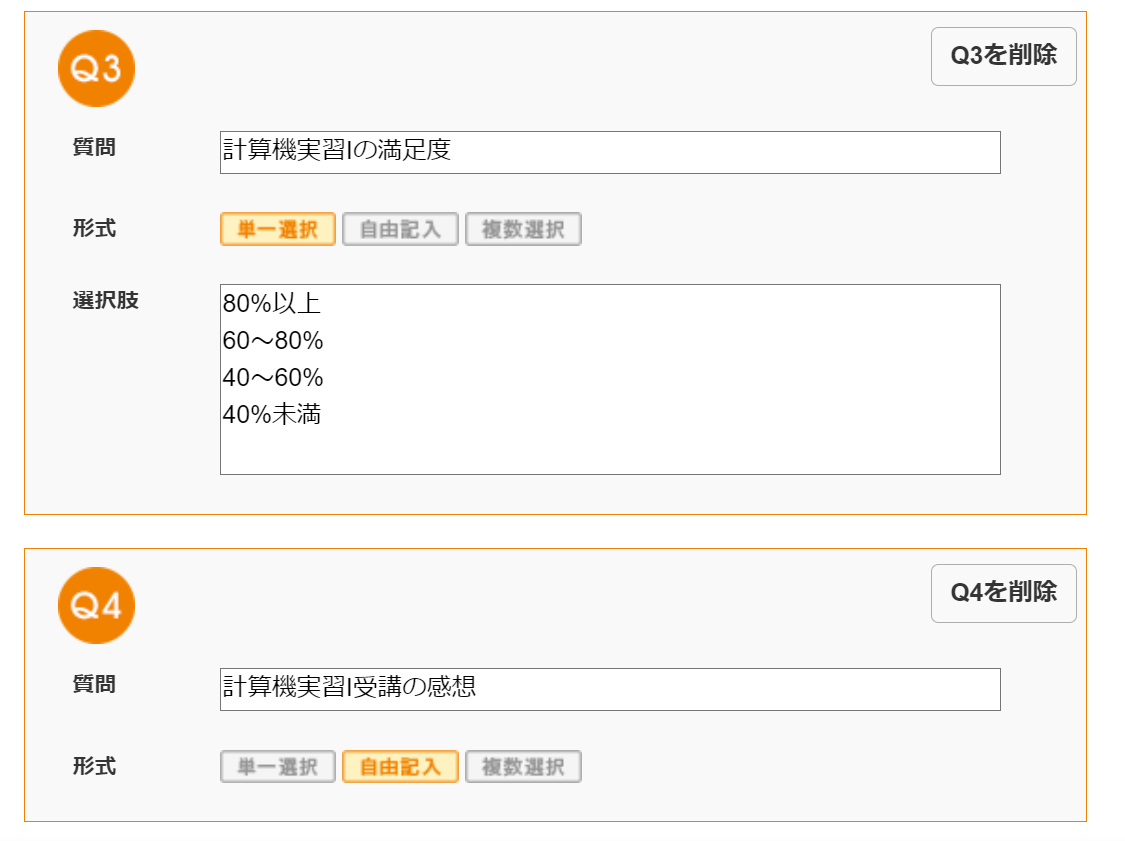Click the 選択肢 label in Q3
Screen dimensions: 1125x841
pyautogui.click(x=105, y=300)
